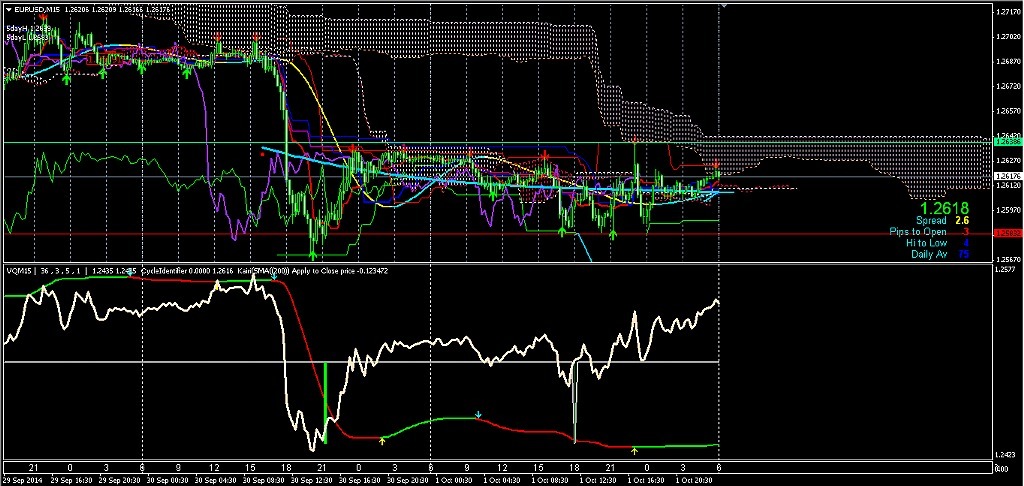
Task: Click the green 1.26386 price label
Action: [x=1006, y=141]
